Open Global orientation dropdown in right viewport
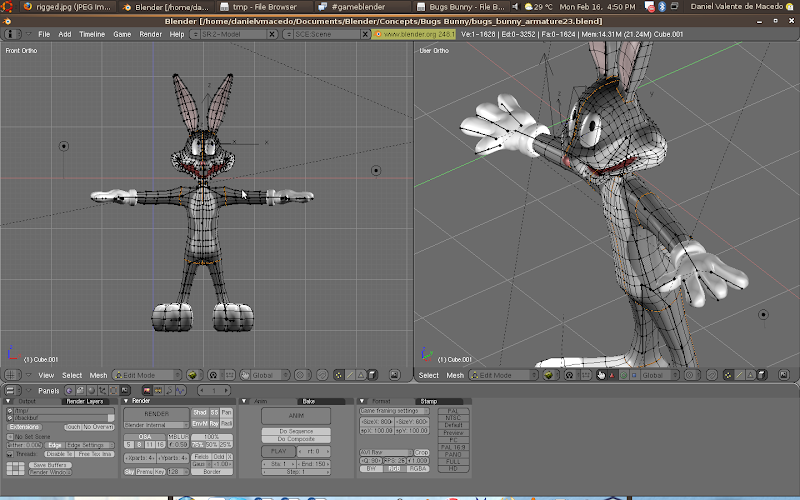Screen dimensions: 800x500 pyautogui.click(x=660, y=376)
